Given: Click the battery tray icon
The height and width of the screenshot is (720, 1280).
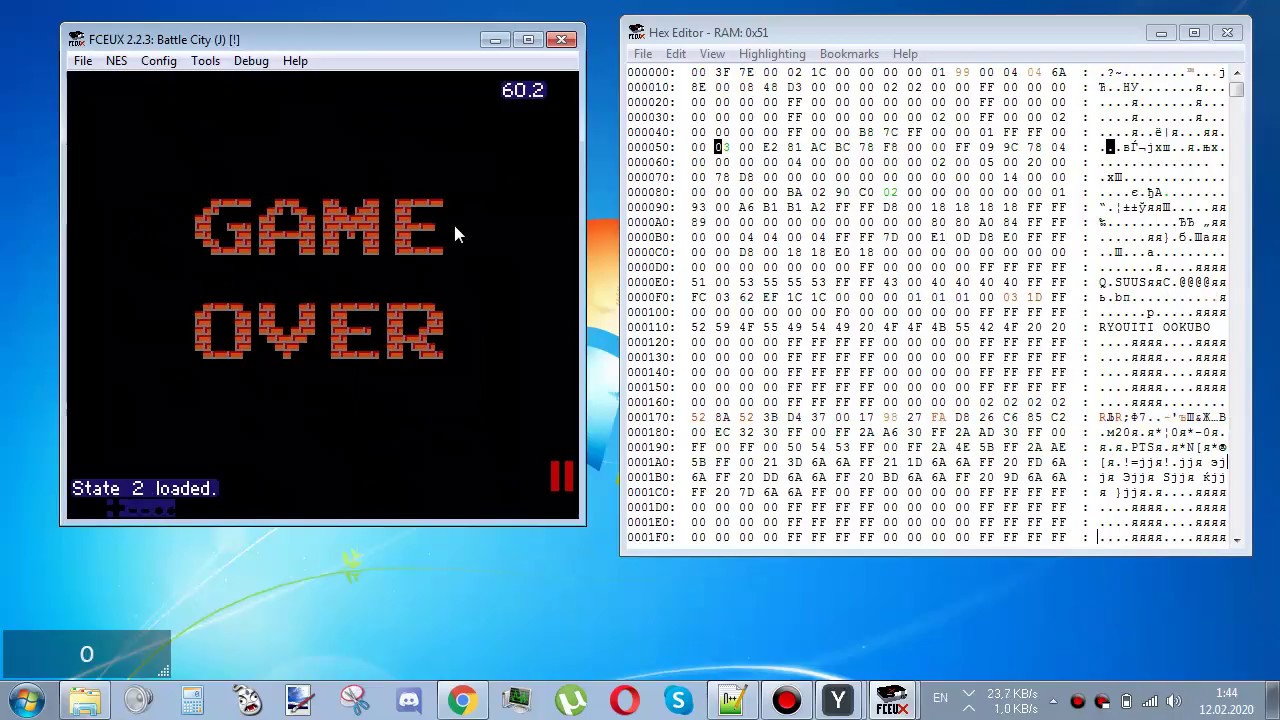Looking at the screenshot, I should (x=1127, y=701).
